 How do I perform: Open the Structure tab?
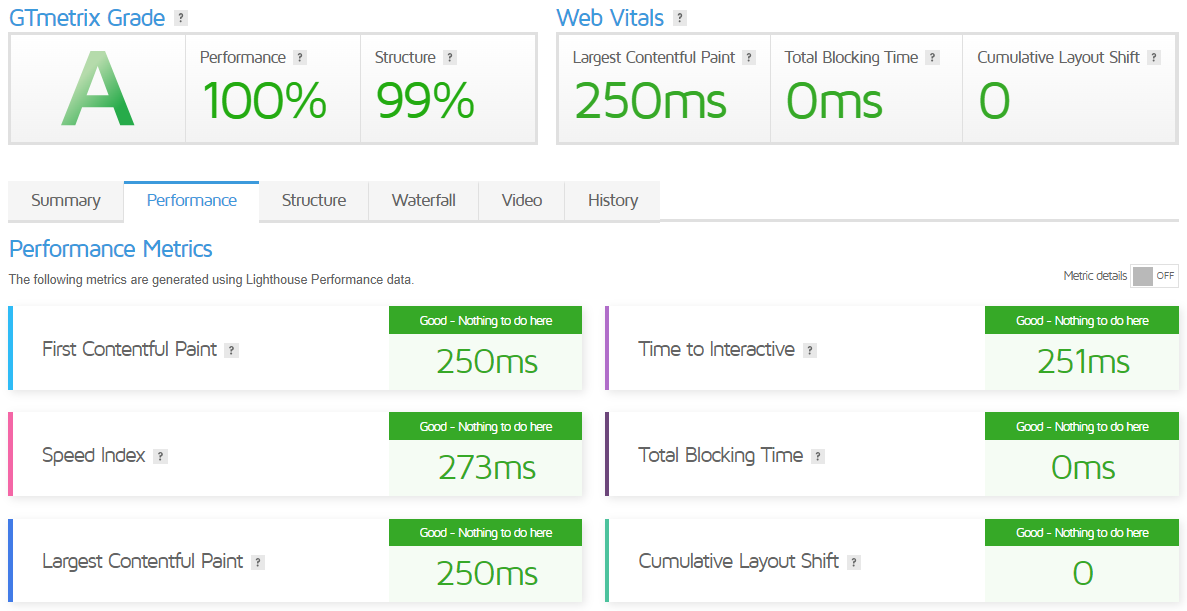pyautogui.click(x=313, y=201)
